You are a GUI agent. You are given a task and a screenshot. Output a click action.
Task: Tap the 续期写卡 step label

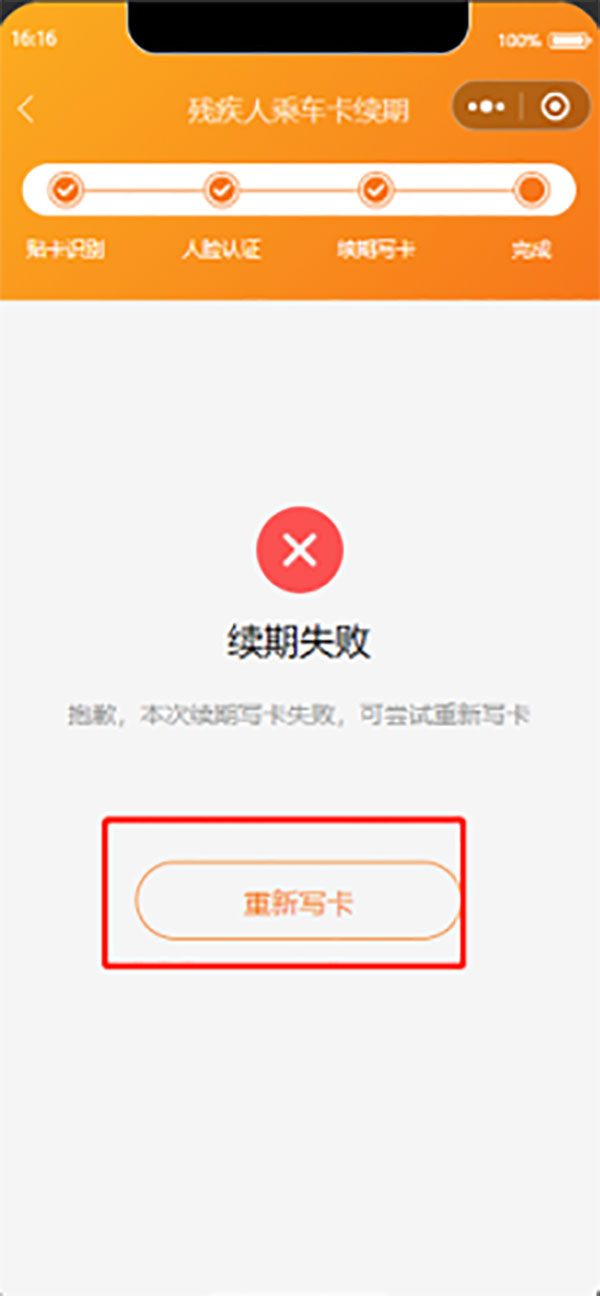[375, 250]
